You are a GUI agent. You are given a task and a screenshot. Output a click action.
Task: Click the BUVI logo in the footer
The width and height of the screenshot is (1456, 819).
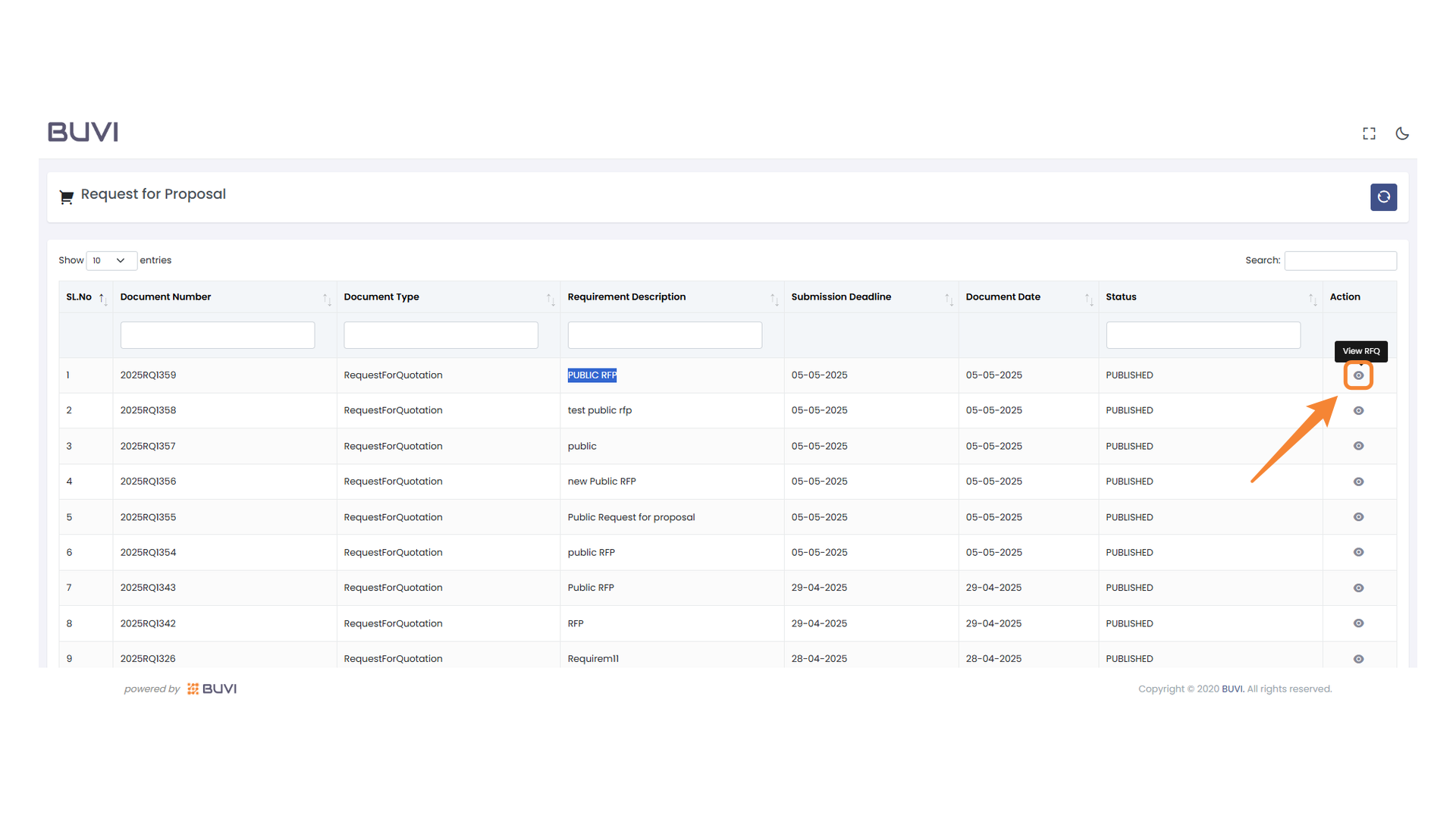click(x=212, y=689)
